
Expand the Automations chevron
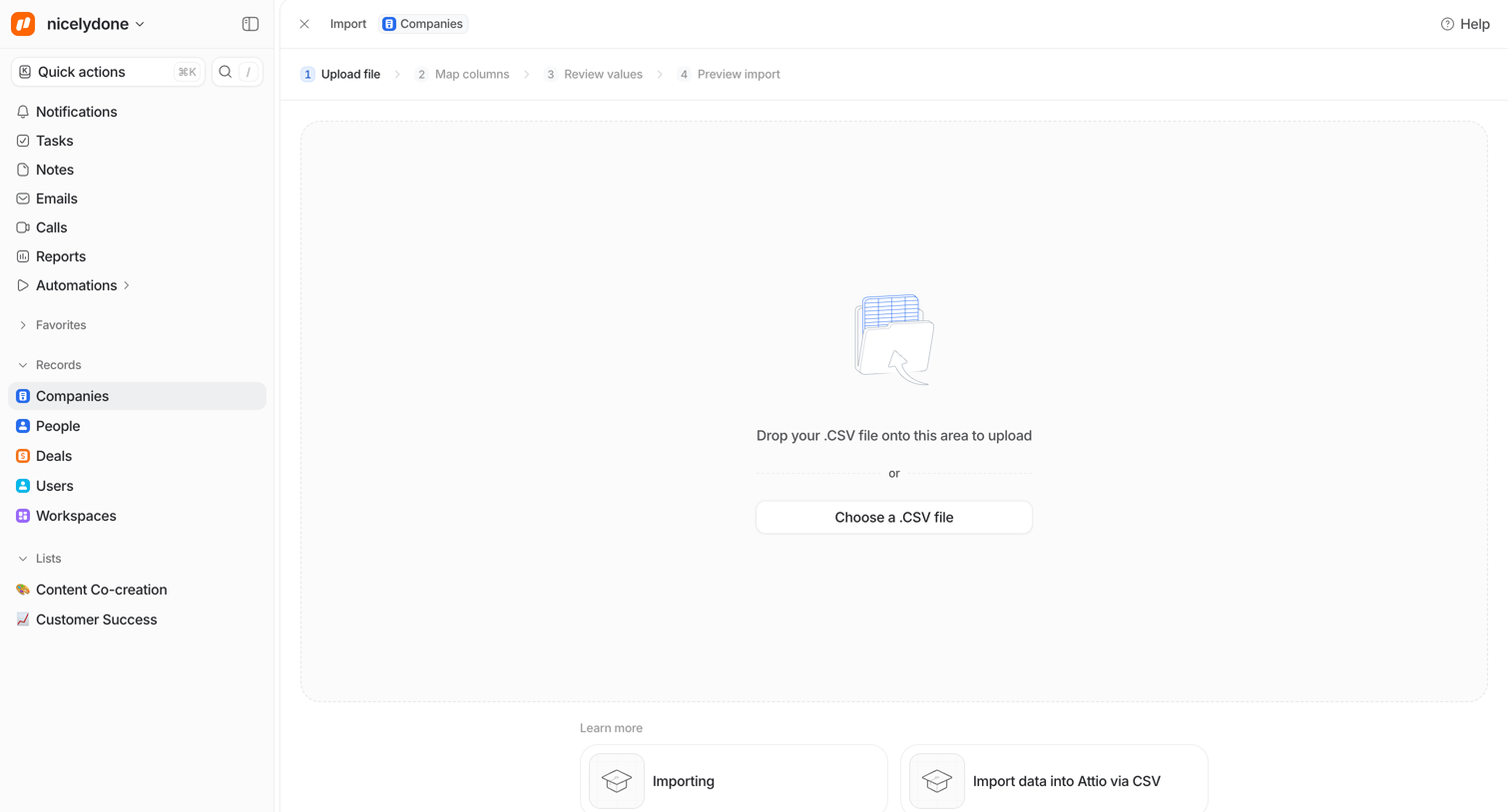(x=127, y=285)
